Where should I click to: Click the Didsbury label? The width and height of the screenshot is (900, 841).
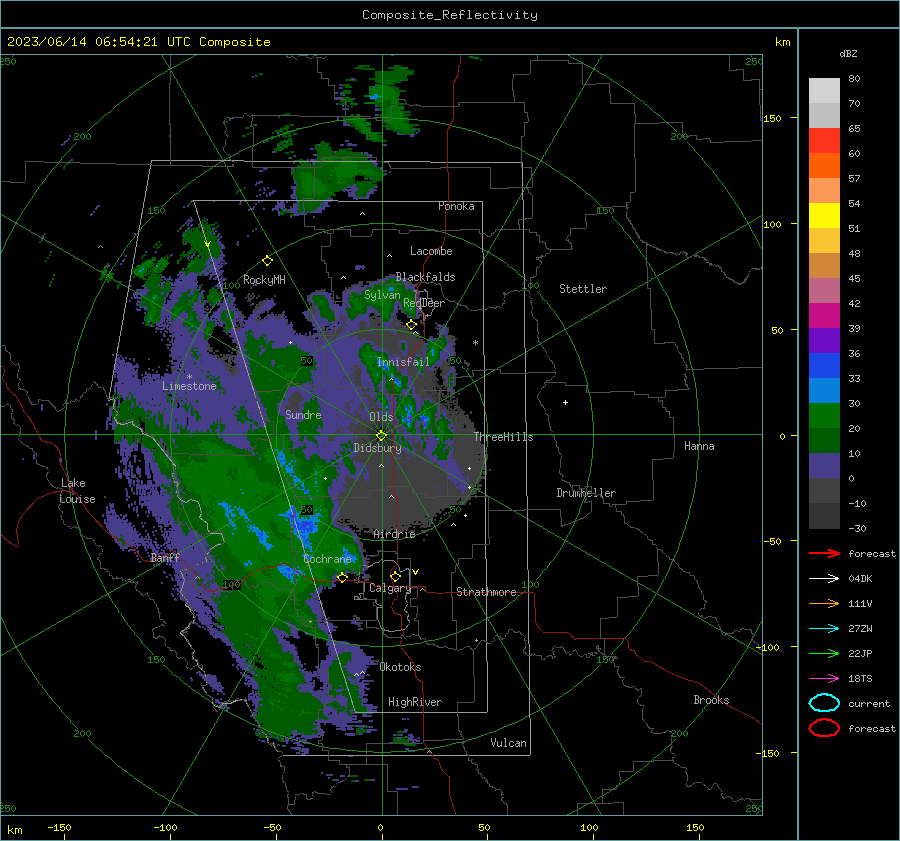pyautogui.click(x=377, y=448)
